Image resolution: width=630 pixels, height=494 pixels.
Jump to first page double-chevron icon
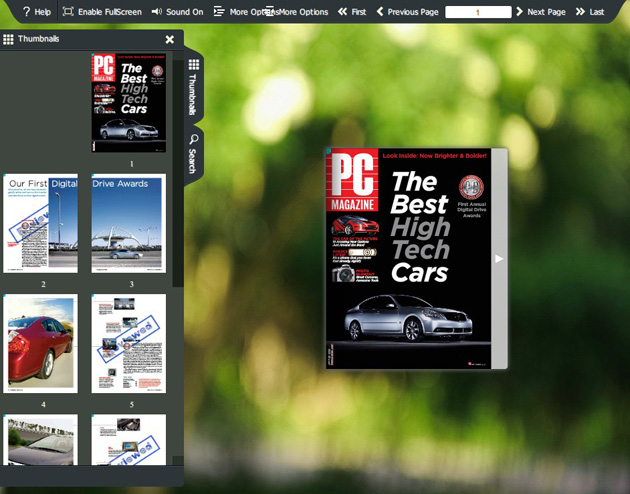342,12
